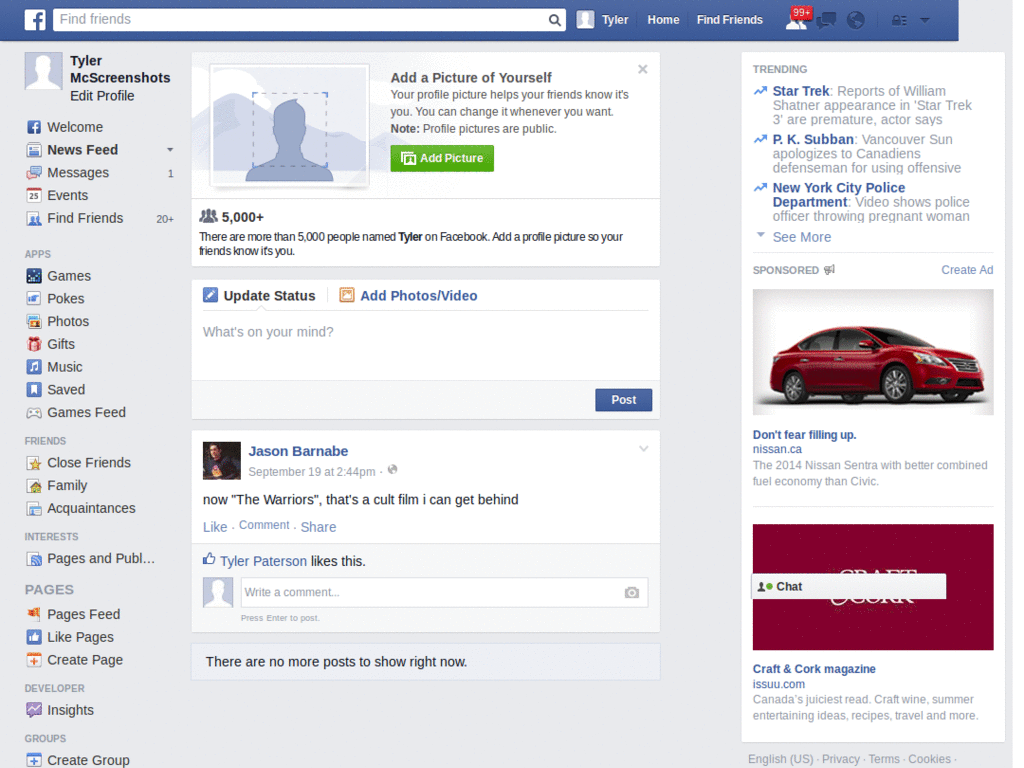Click Jason Barnabe's profile thumbnail
Viewport: 1024px width, 768px height.
221,461
